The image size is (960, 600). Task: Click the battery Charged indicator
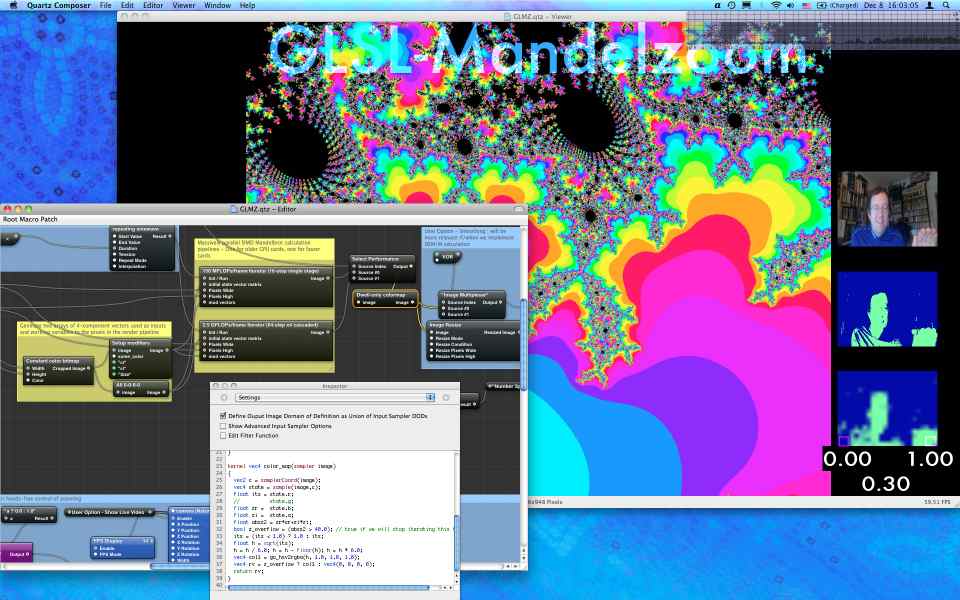(837, 6)
